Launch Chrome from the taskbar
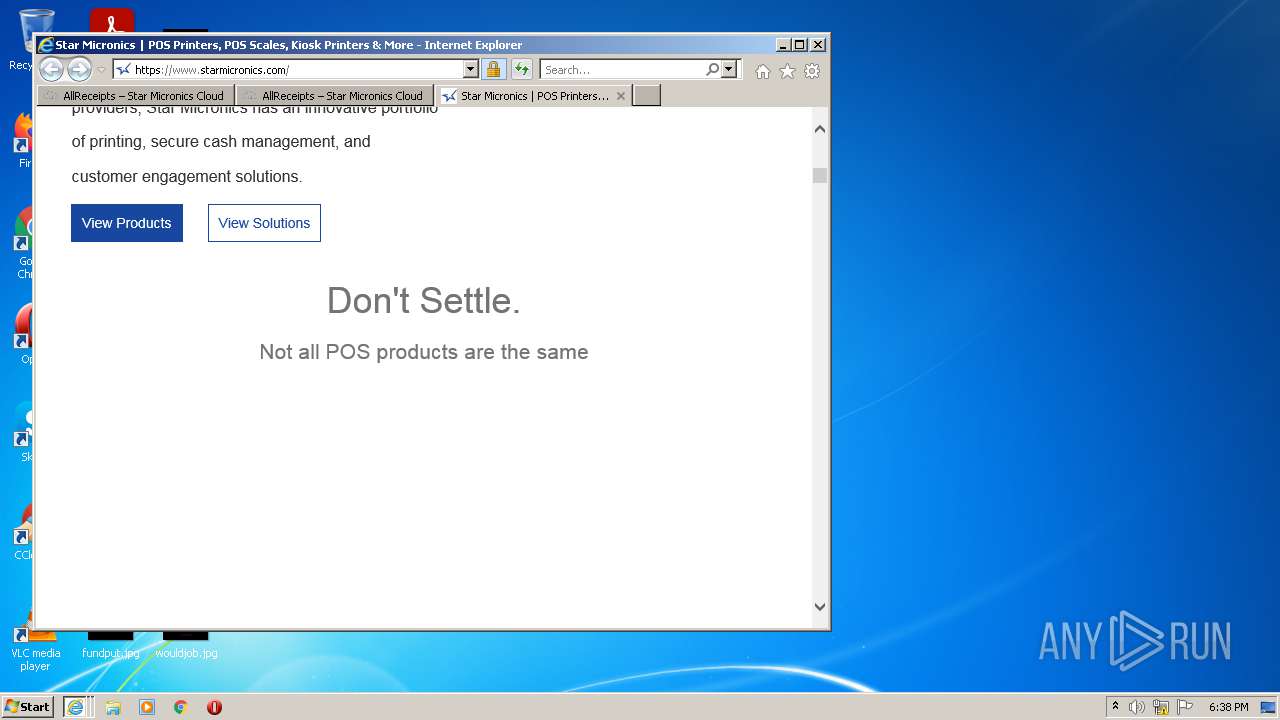1280x720 pixels. 181,707
